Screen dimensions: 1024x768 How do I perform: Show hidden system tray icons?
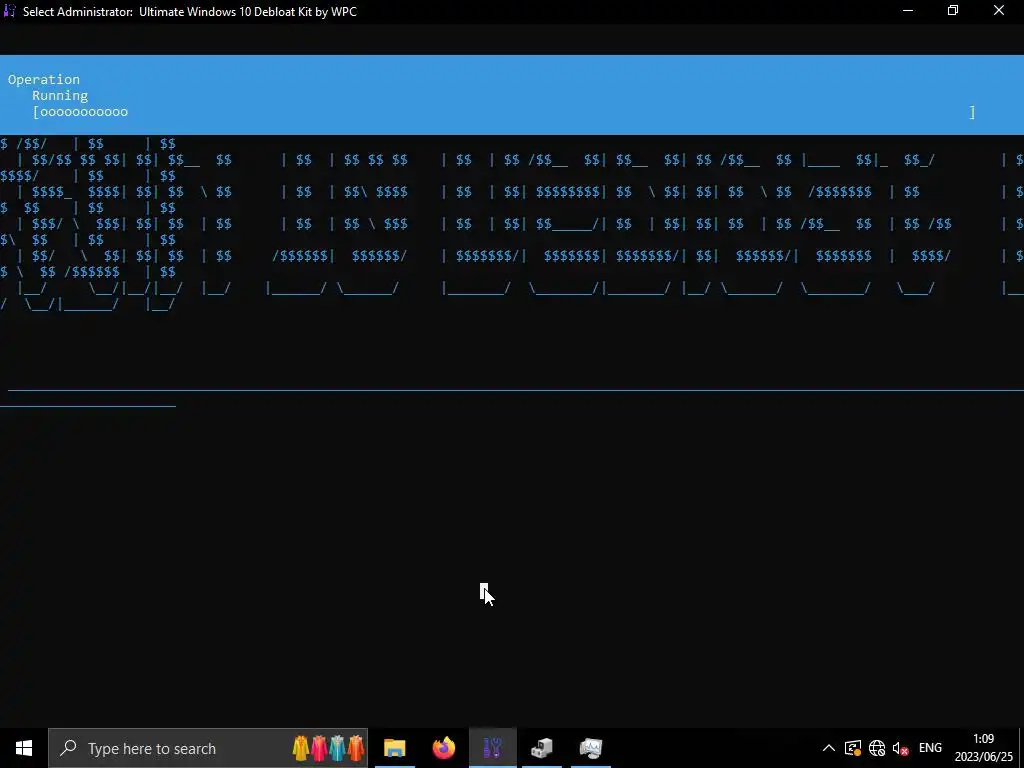coord(828,748)
